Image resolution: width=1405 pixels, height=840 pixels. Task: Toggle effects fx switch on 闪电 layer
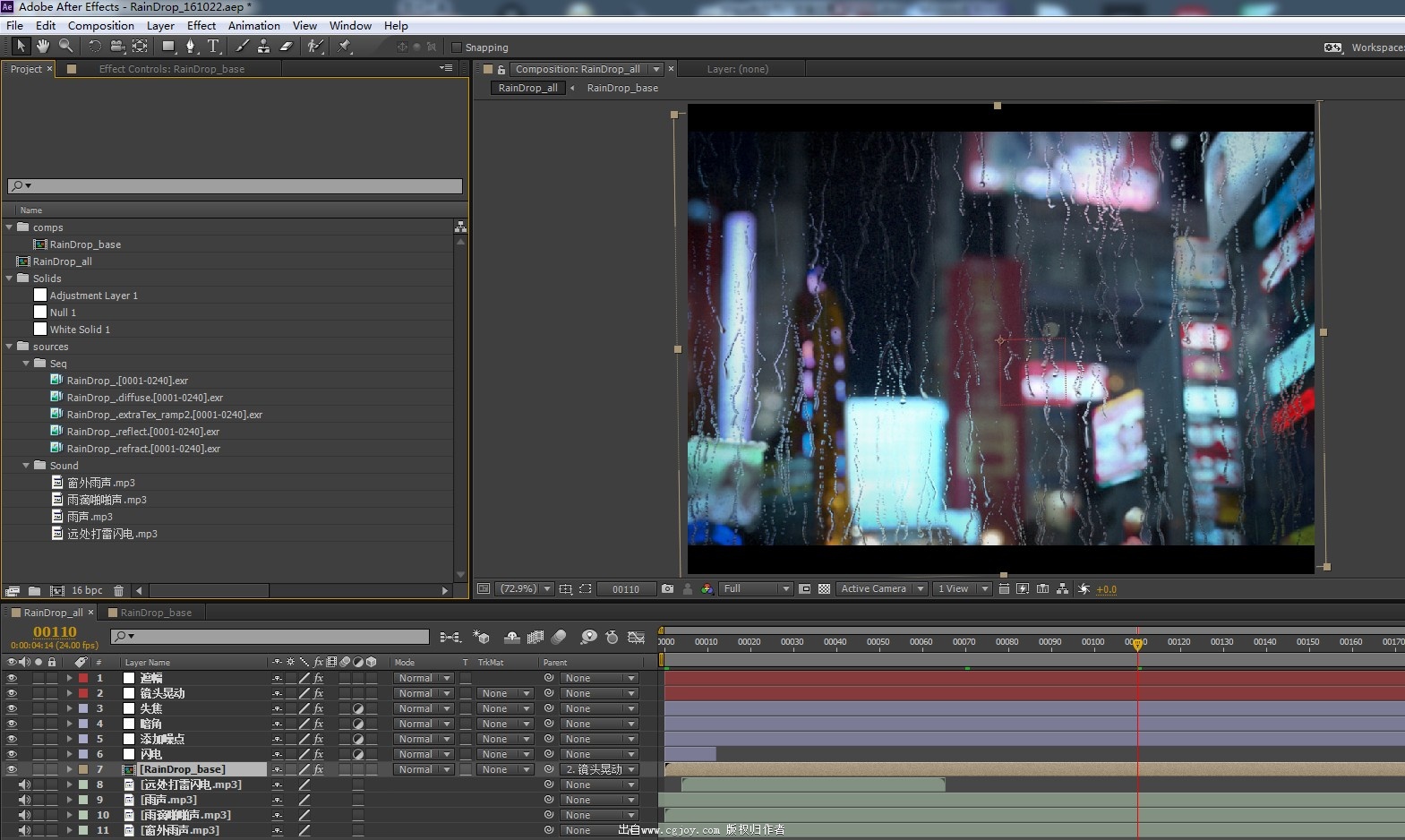pos(319,755)
